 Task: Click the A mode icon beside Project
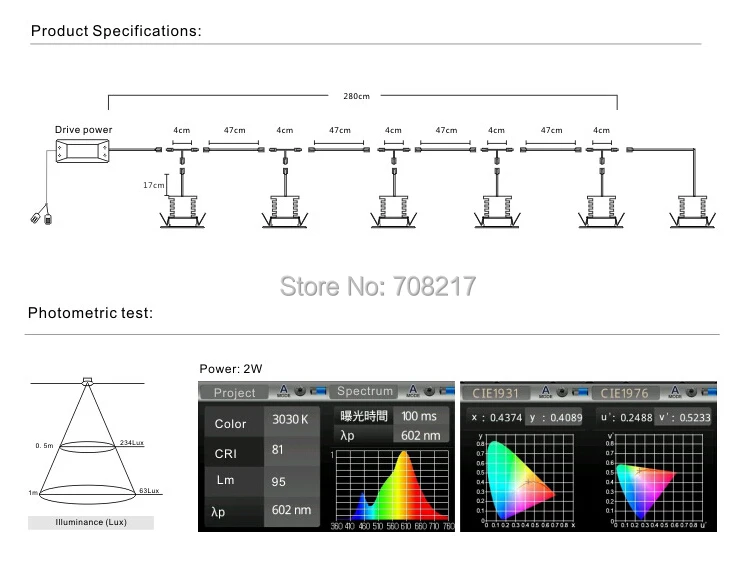click(x=284, y=391)
